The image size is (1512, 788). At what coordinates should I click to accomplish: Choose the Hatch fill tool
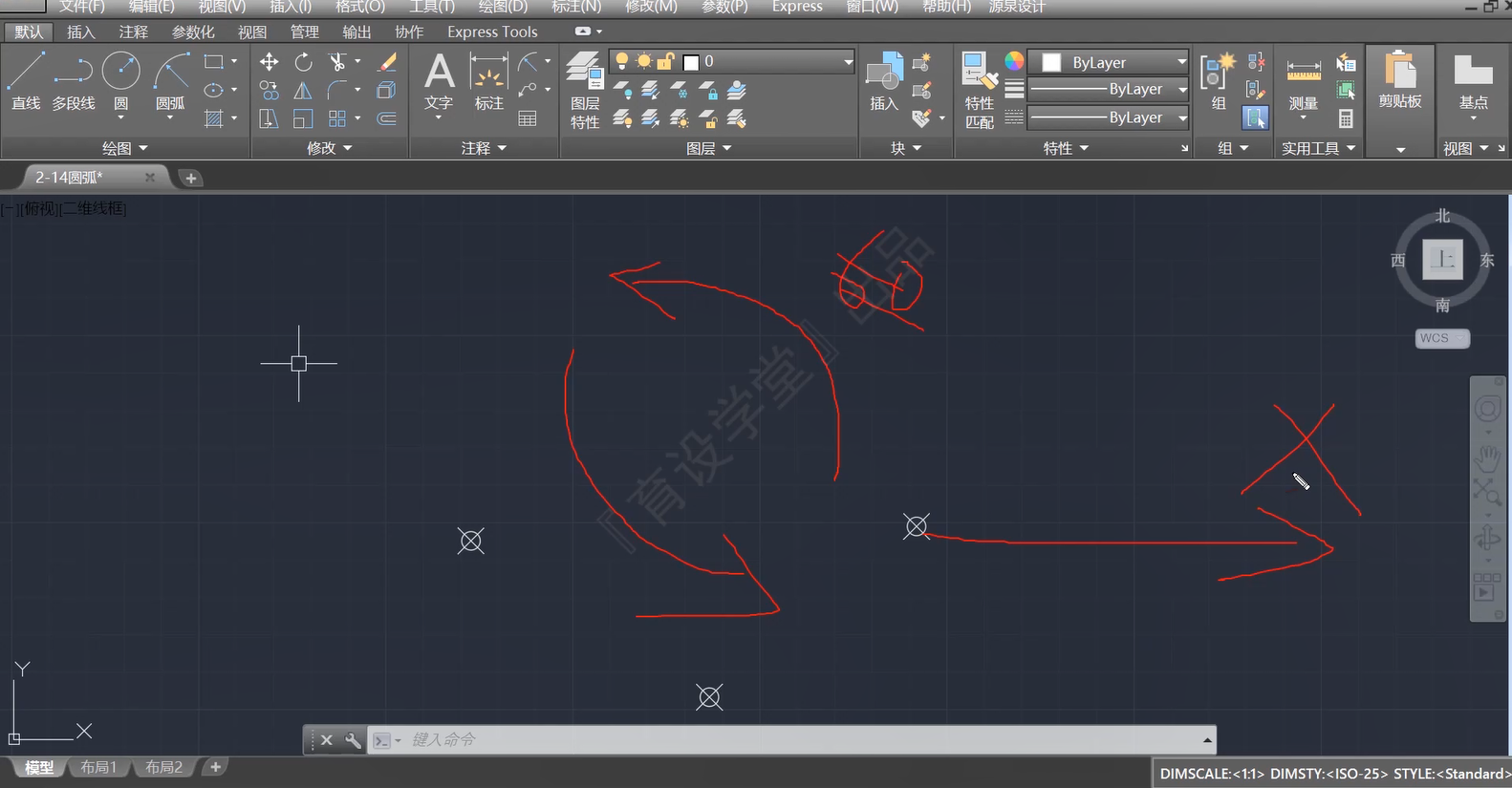click(214, 118)
